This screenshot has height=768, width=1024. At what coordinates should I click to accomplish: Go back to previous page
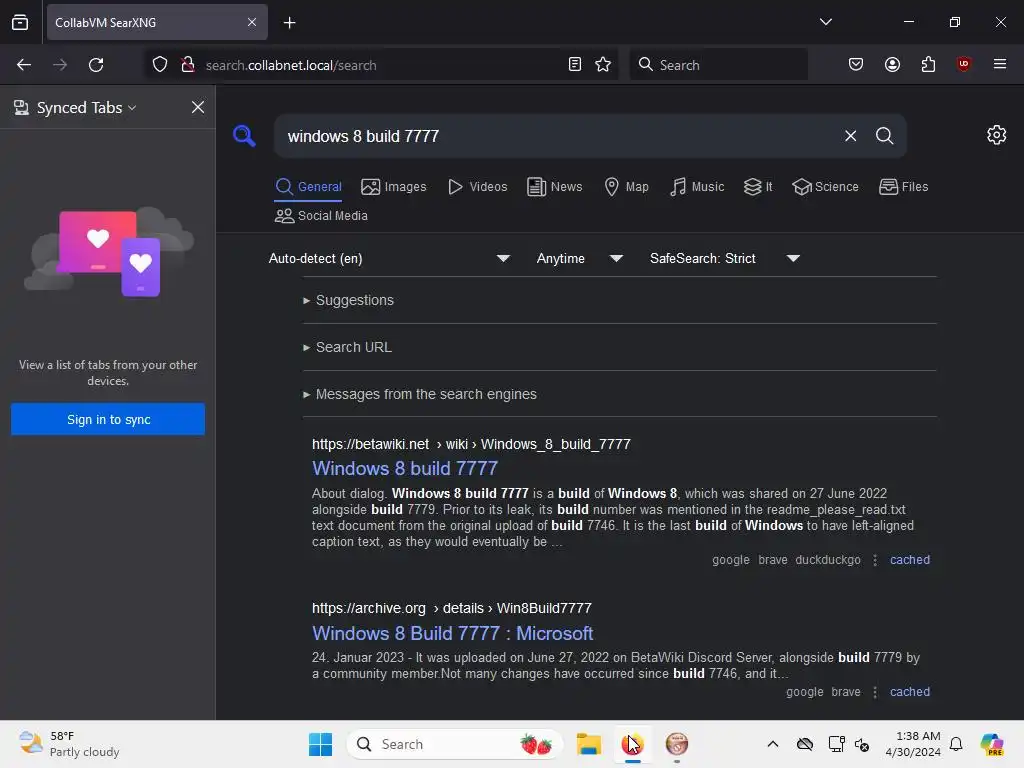(x=24, y=65)
